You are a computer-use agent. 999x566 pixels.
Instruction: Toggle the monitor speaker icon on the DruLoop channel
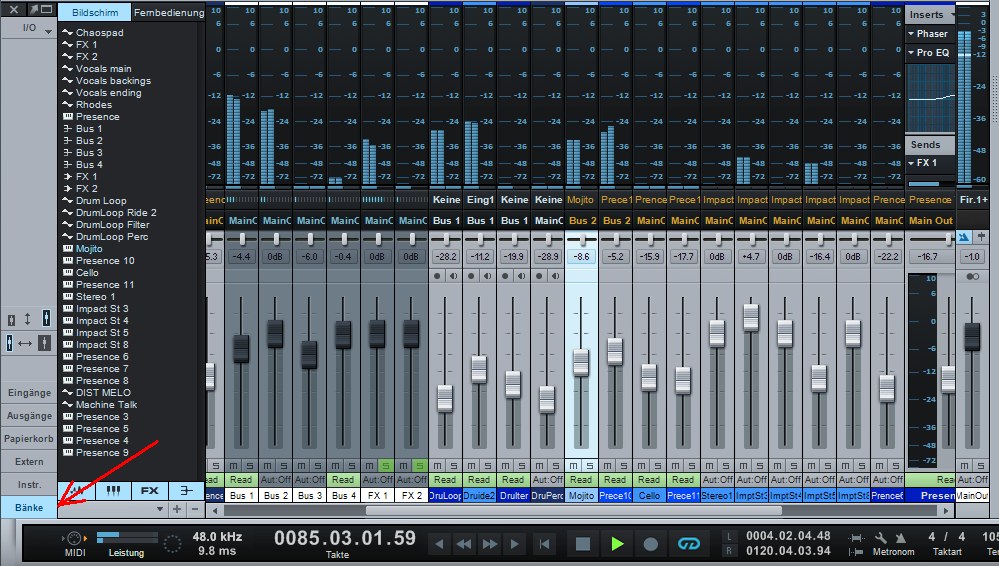click(x=454, y=276)
